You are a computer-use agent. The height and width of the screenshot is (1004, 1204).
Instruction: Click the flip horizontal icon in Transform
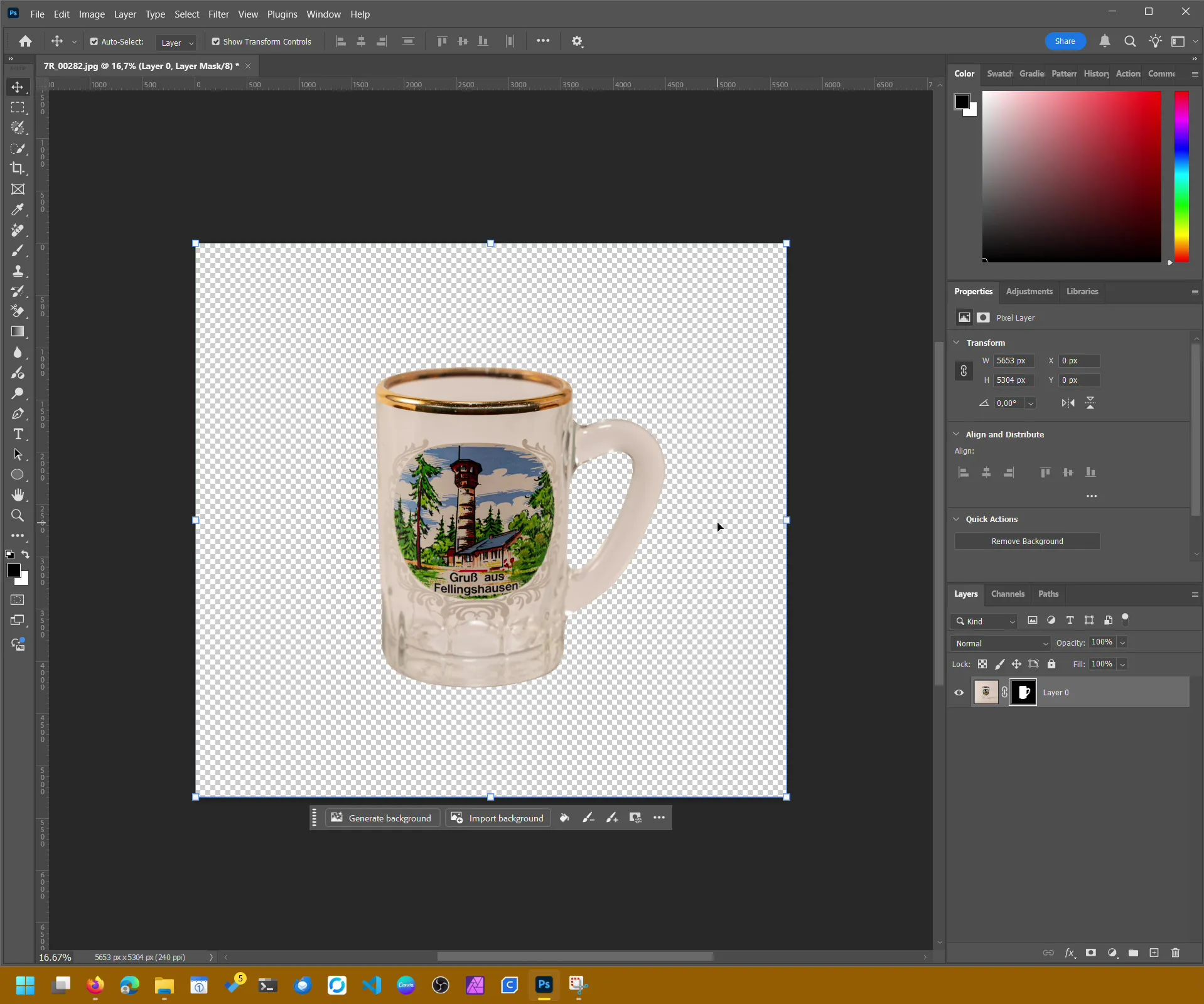point(1068,403)
